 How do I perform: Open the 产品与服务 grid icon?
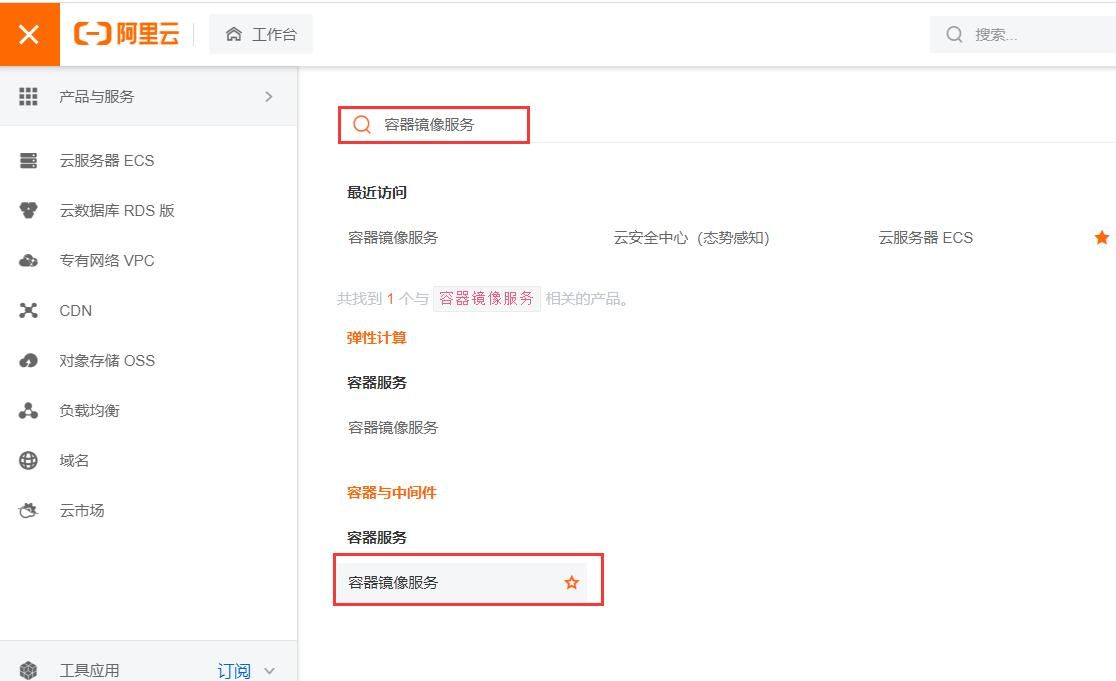29,96
